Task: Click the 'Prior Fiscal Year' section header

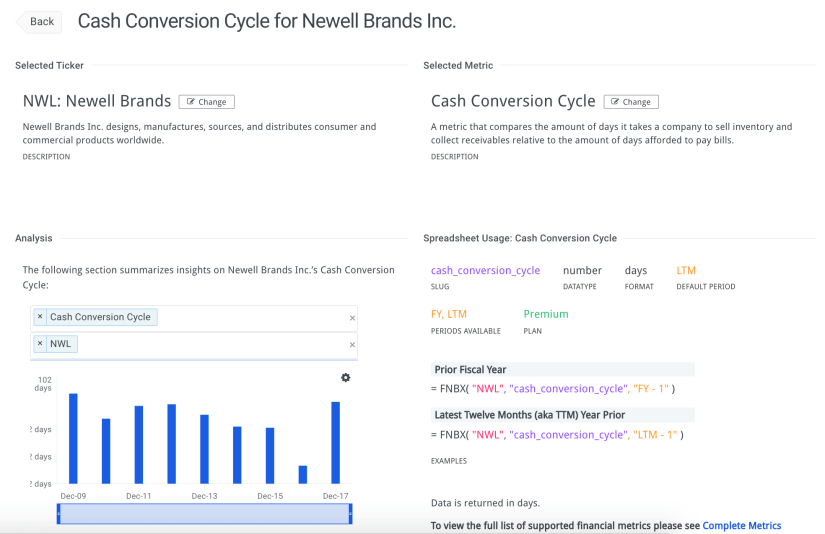Action: tap(562, 369)
